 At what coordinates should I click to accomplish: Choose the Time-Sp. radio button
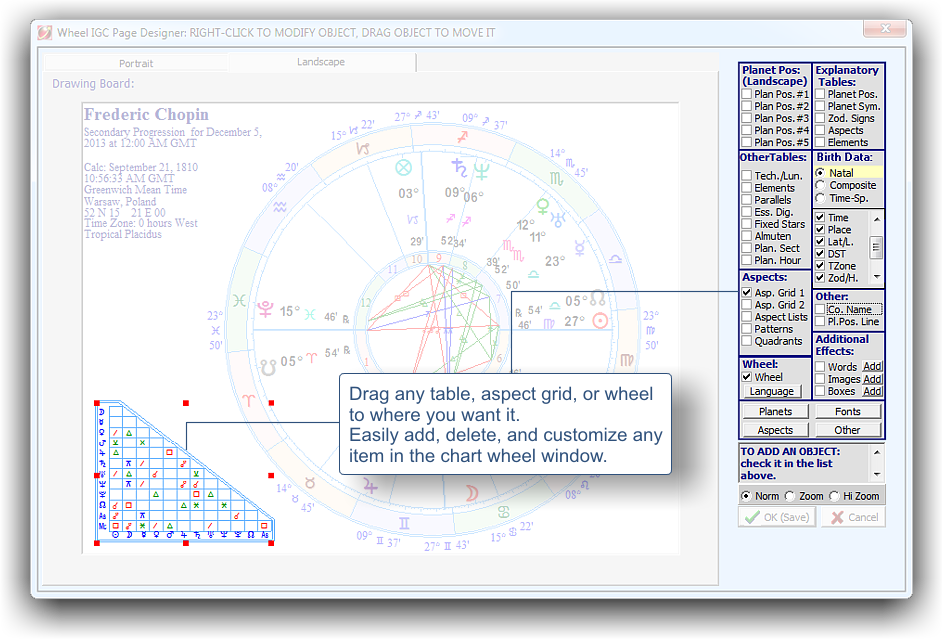coord(820,198)
